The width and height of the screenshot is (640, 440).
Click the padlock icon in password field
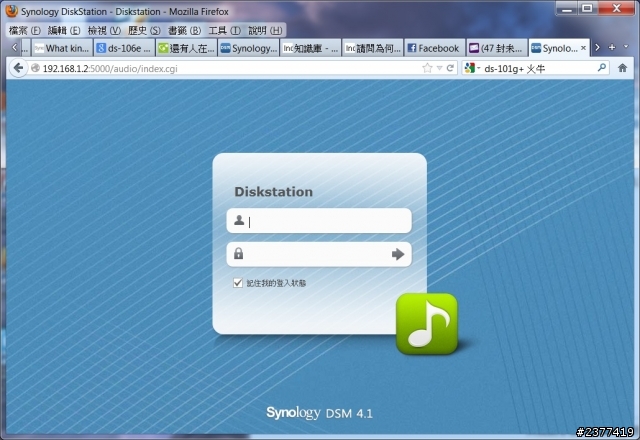tap(238, 254)
